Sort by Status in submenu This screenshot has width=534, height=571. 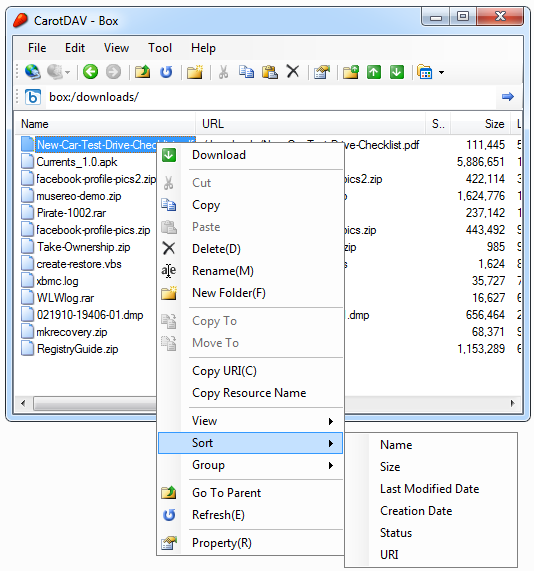click(x=431, y=533)
